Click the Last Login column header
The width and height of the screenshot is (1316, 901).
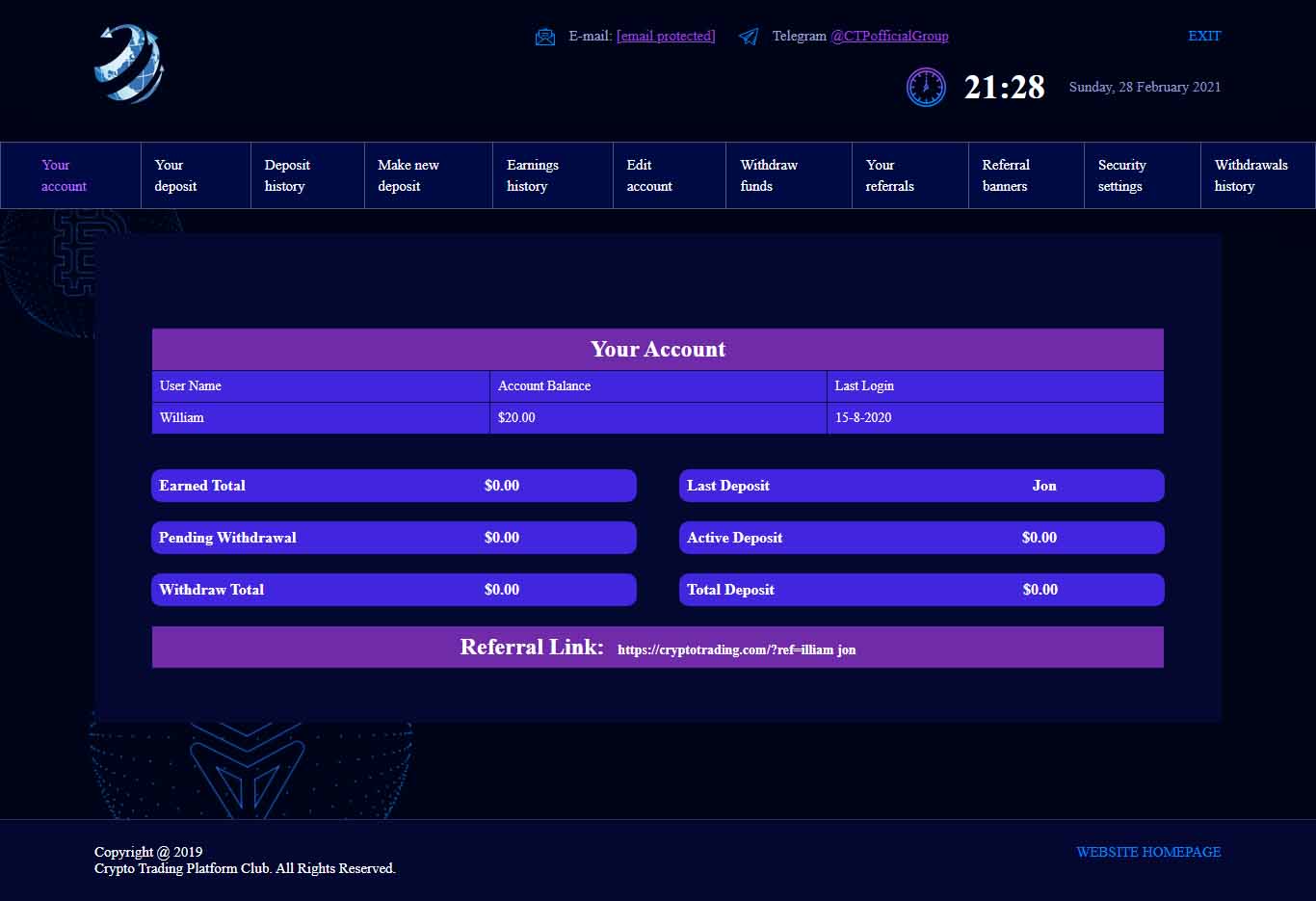[x=864, y=385]
